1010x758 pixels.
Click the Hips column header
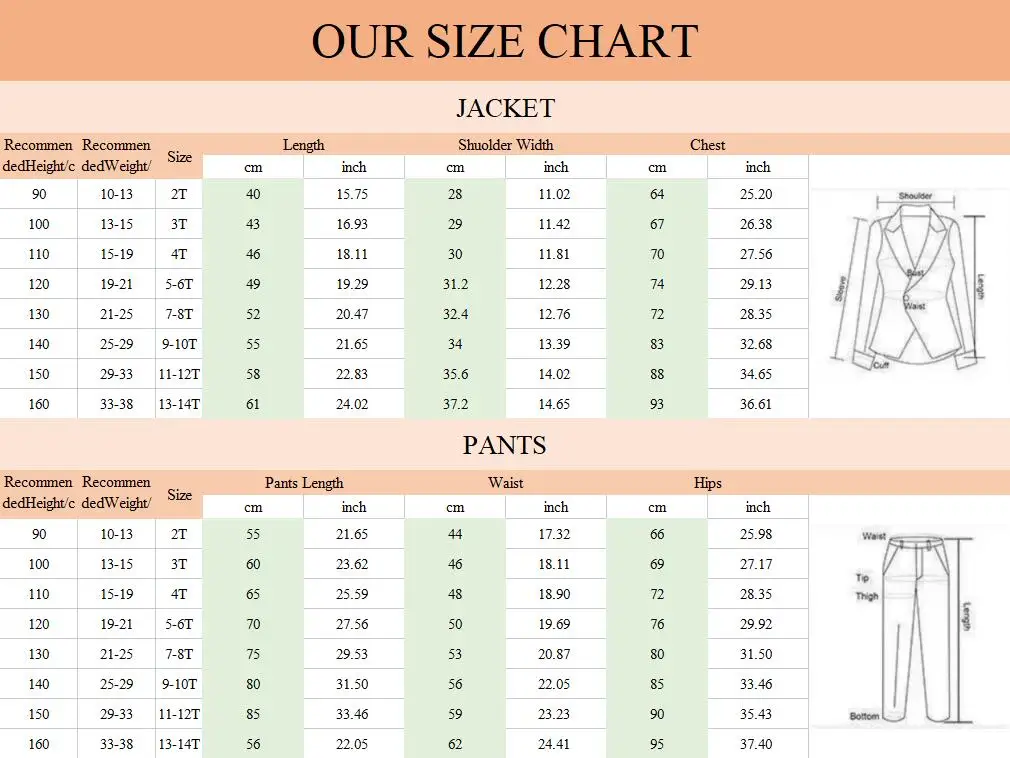click(707, 483)
